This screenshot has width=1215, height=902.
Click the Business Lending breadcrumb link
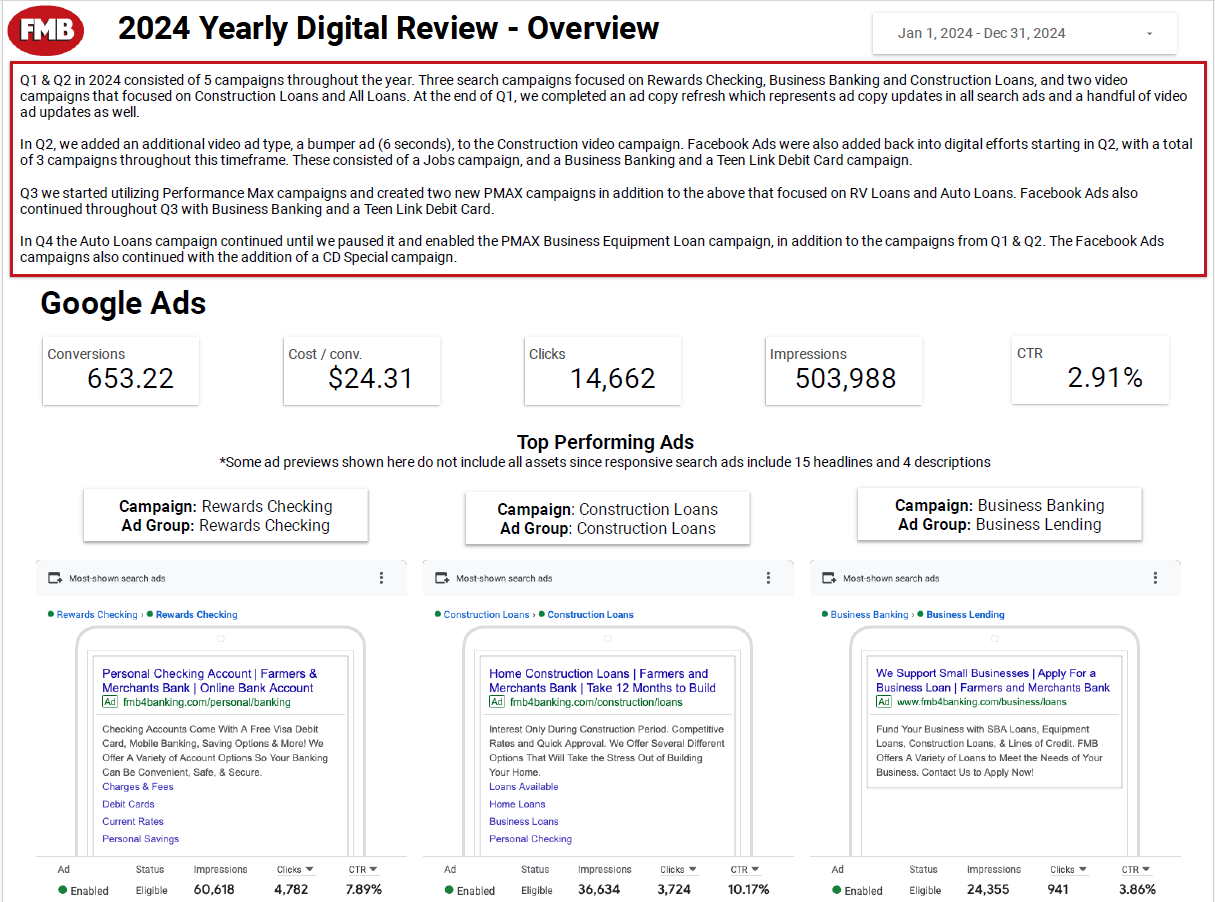pos(965,615)
